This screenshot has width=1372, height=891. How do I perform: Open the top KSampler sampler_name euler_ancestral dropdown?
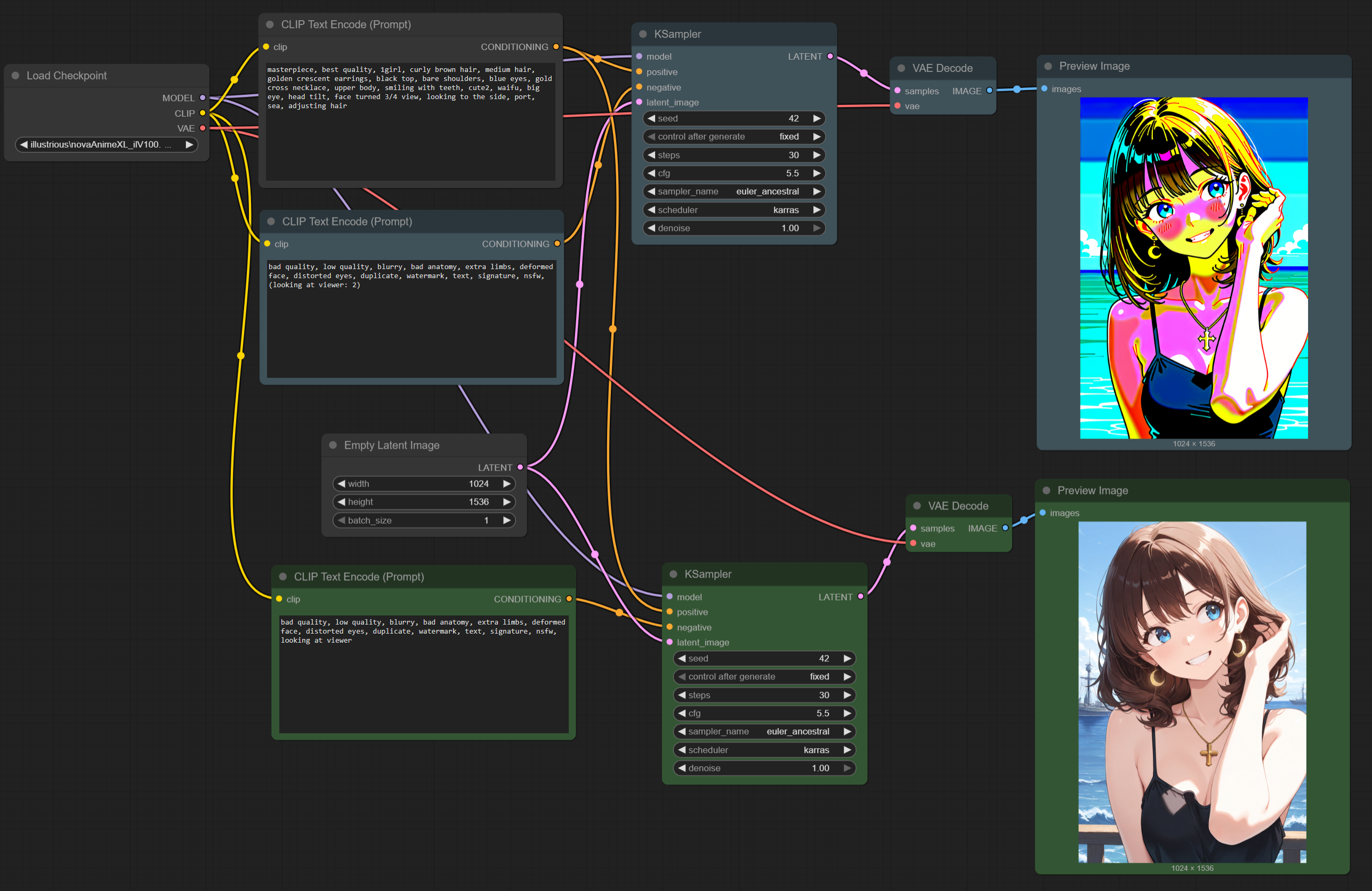733,191
